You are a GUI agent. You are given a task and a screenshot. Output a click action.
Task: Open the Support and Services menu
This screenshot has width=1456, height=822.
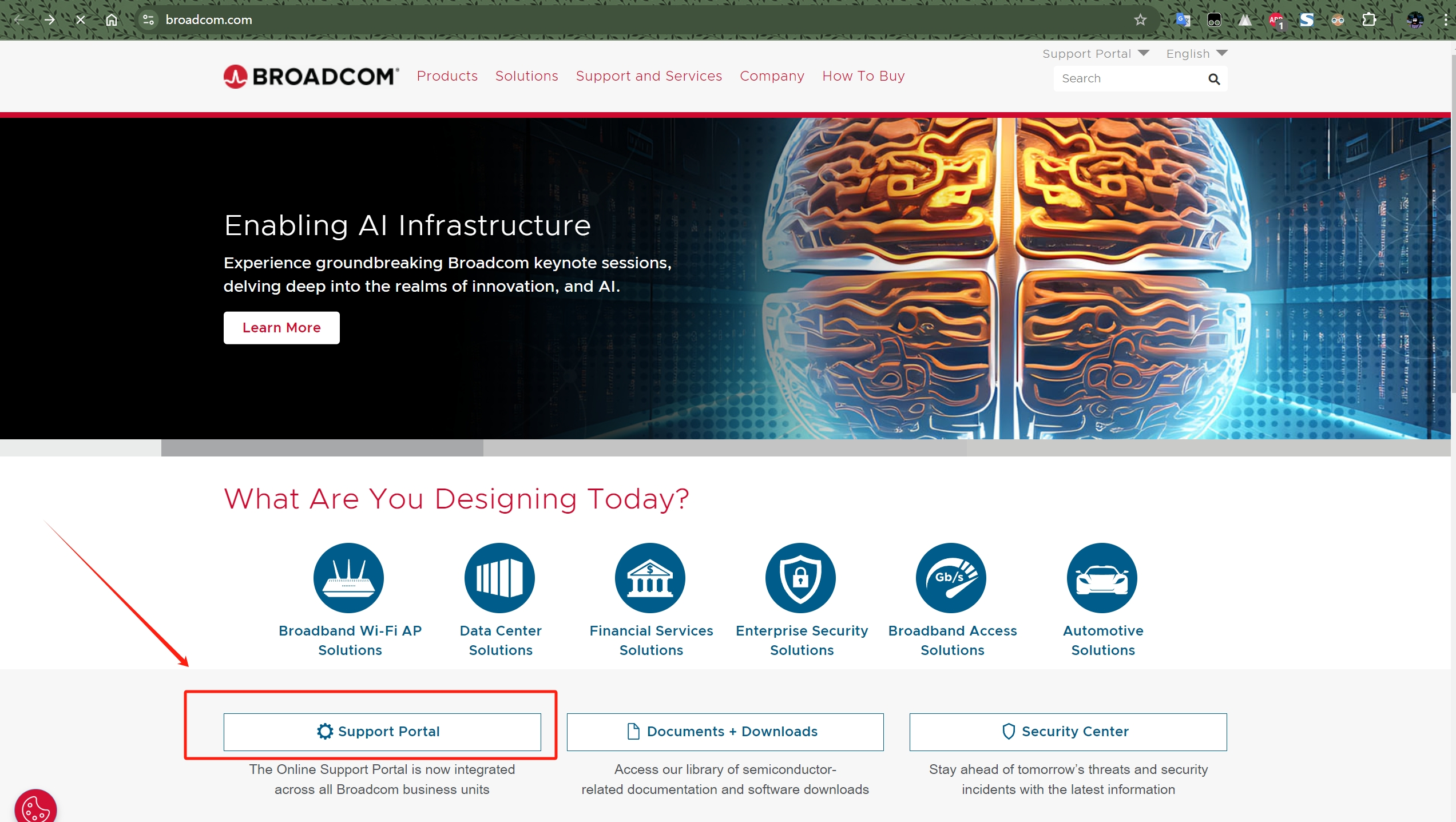(x=649, y=76)
